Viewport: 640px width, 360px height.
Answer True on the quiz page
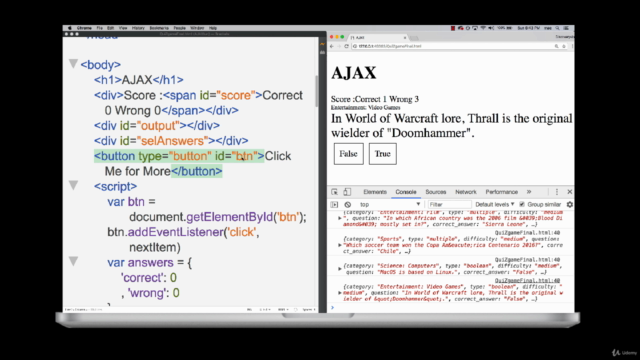(382, 154)
